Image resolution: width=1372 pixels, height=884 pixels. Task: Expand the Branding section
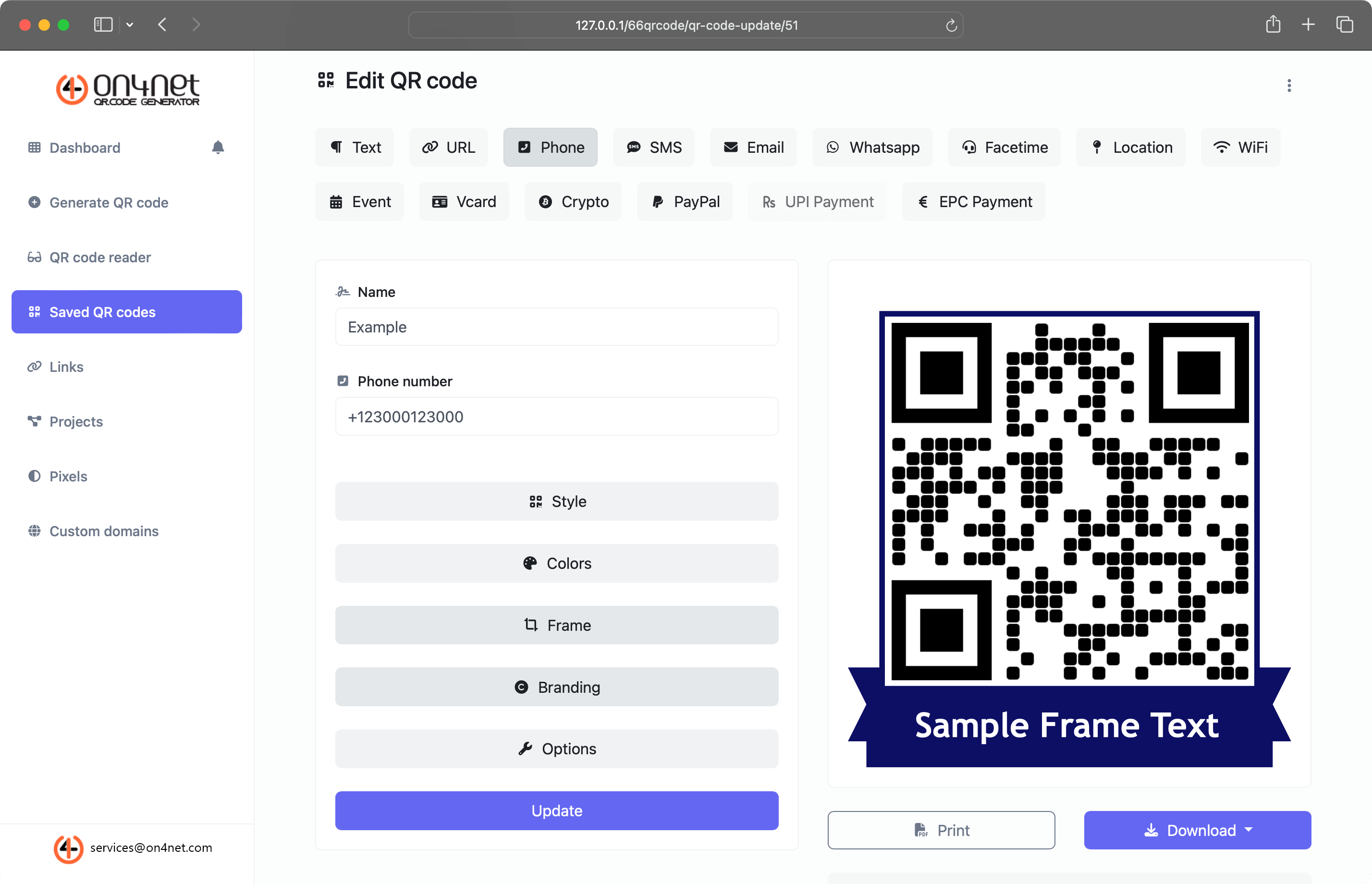[557, 687]
